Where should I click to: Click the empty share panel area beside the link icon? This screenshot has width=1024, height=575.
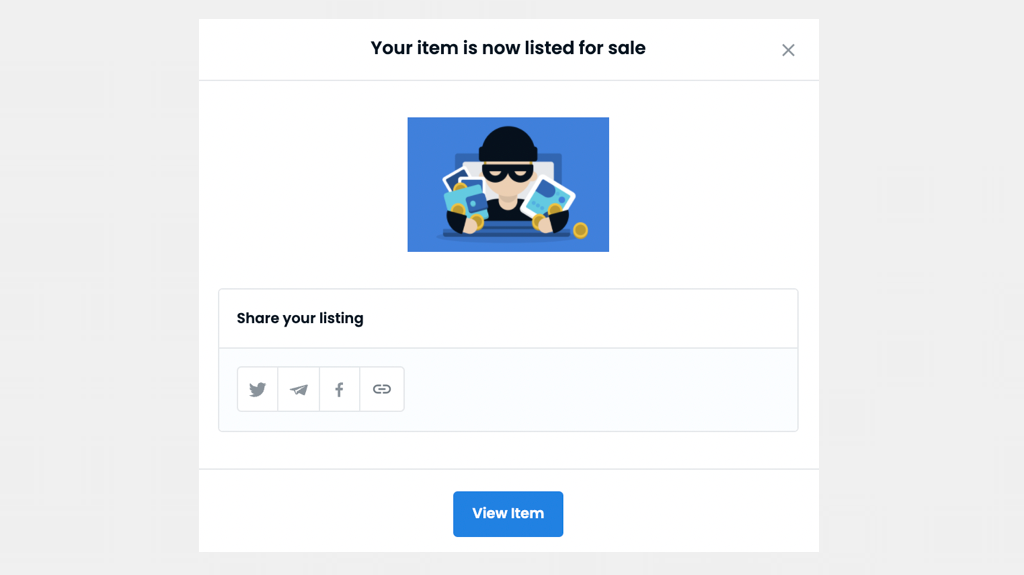click(x=600, y=390)
